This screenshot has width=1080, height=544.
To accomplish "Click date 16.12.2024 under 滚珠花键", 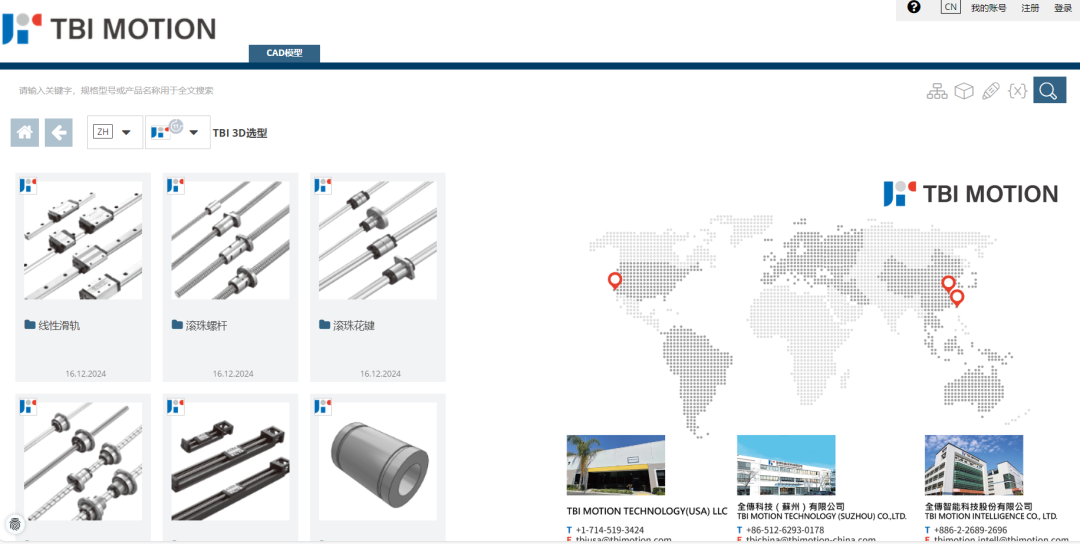I will (x=380, y=374).
